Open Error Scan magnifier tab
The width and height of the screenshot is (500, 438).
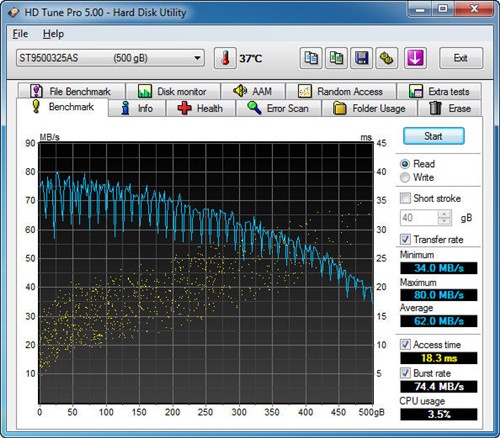tap(254, 108)
